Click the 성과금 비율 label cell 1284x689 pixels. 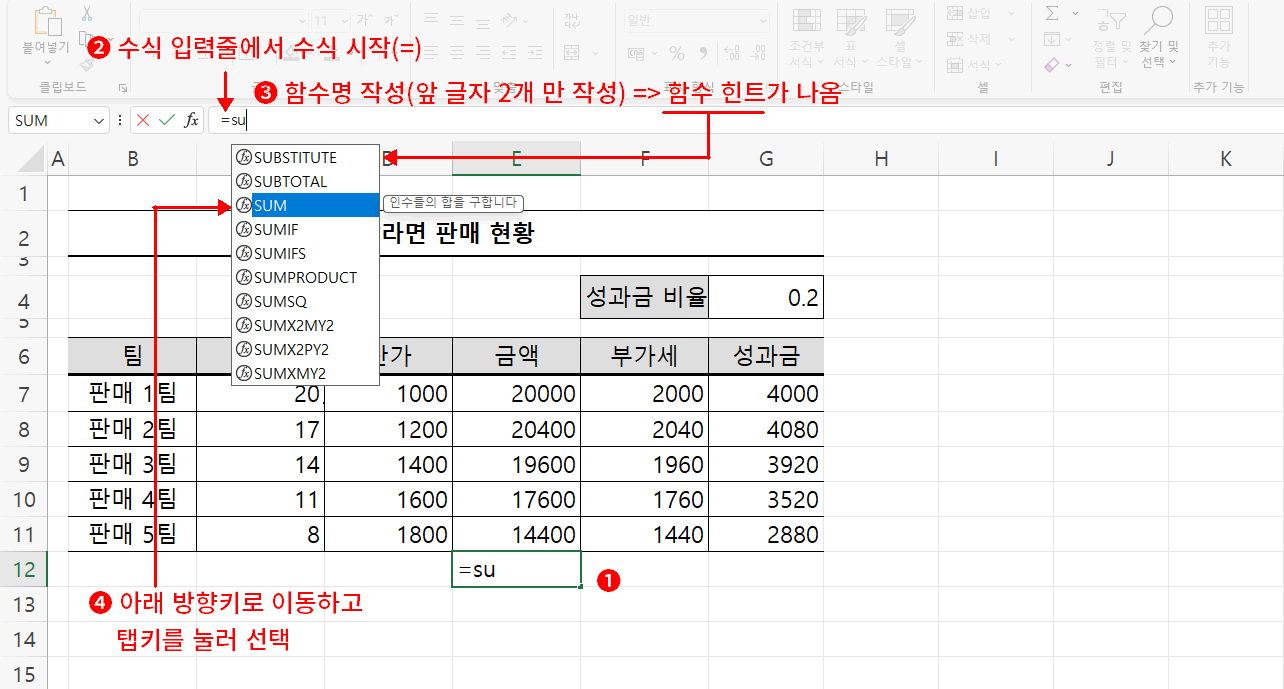click(644, 297)
